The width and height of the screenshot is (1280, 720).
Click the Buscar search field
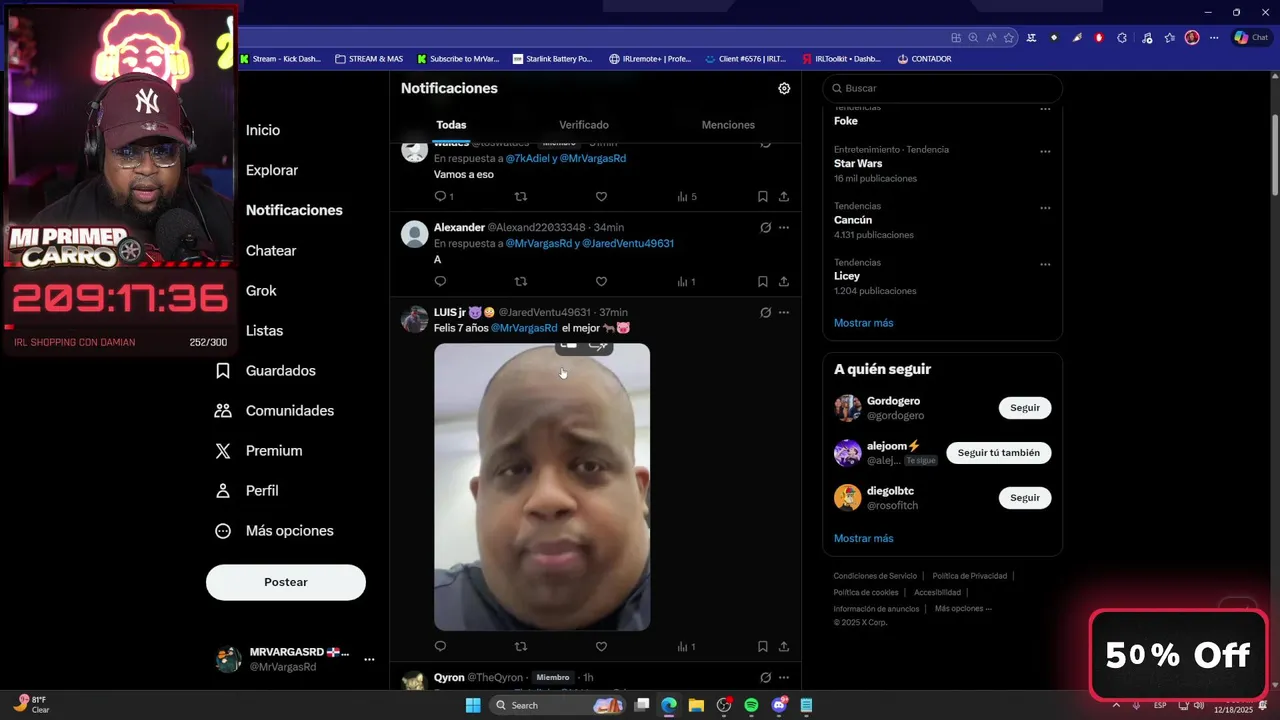click(942, 88)
